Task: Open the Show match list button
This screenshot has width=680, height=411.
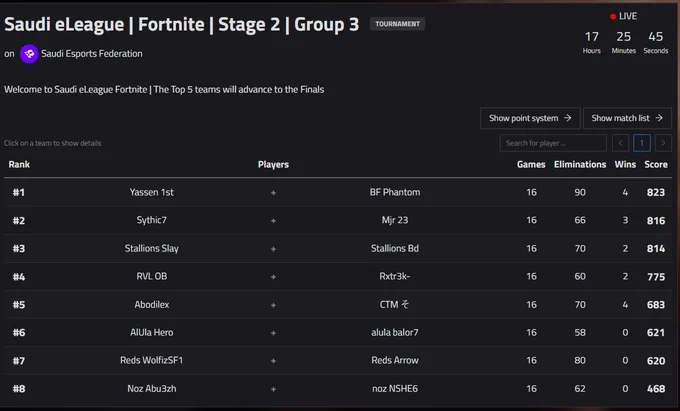Action: [627, 118]
